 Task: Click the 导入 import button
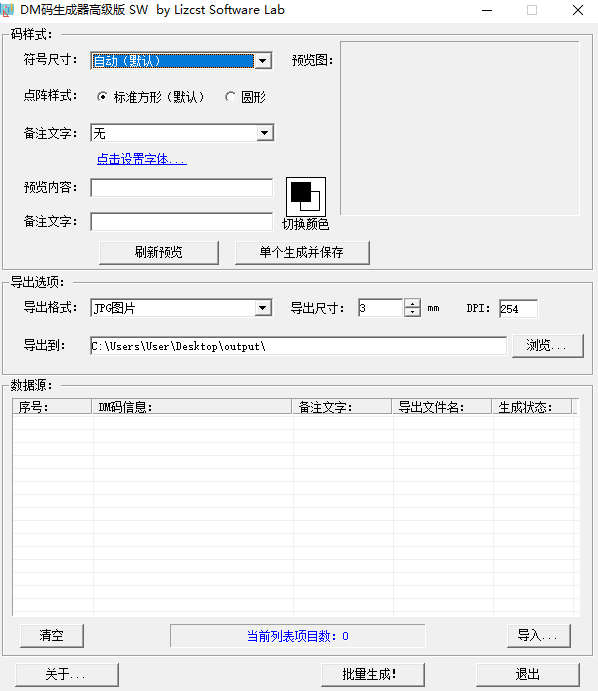(539, 635)
